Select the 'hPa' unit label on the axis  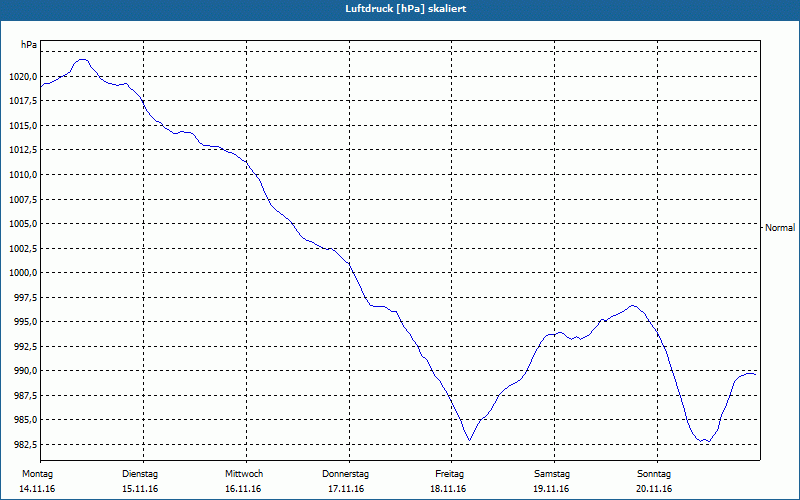coord(29,45)
